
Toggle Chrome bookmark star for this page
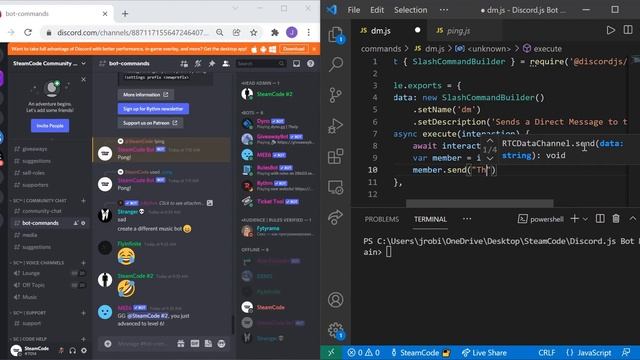tap(253, 32)
